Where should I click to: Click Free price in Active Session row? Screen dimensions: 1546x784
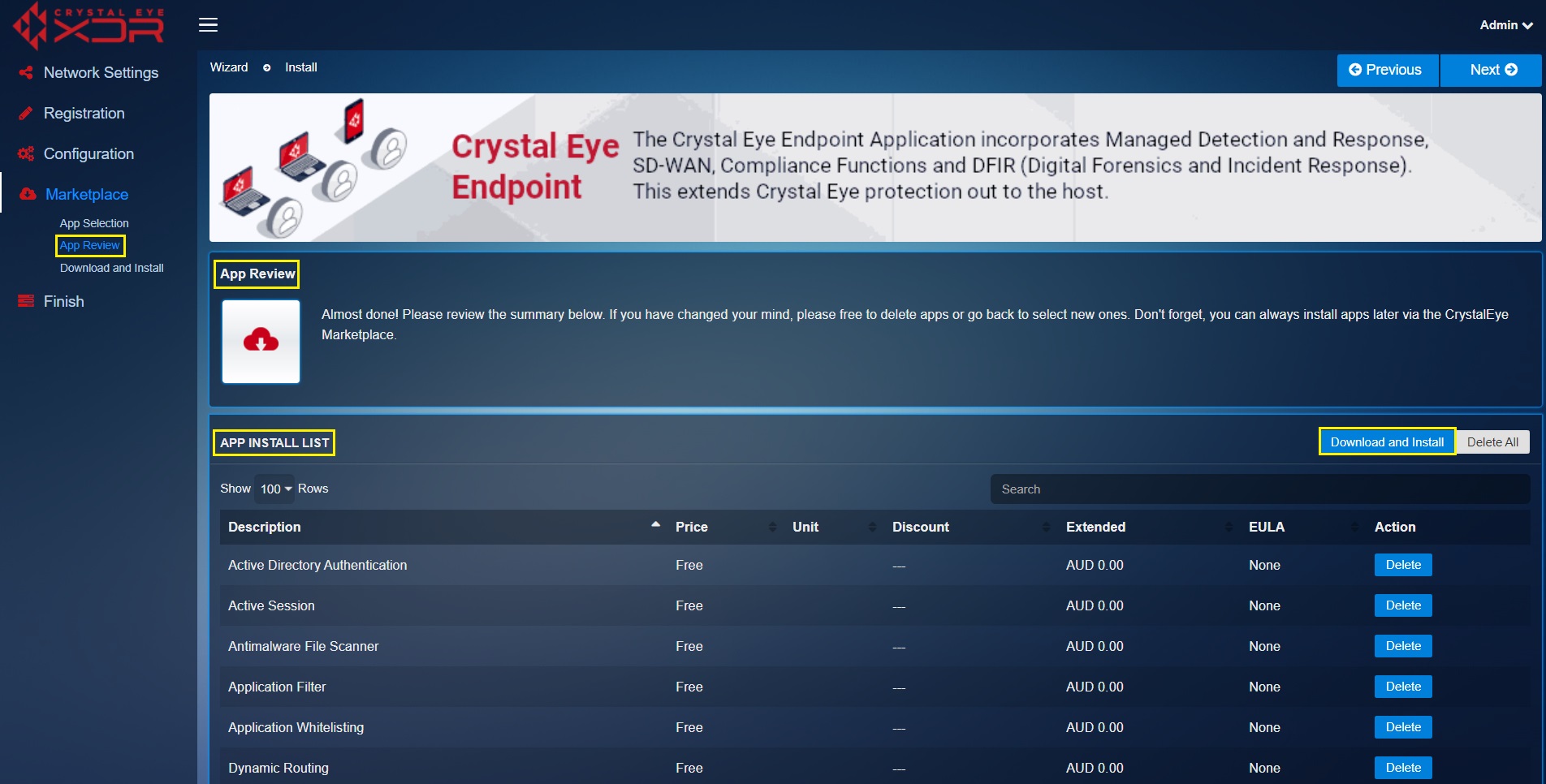click(689, 605)
